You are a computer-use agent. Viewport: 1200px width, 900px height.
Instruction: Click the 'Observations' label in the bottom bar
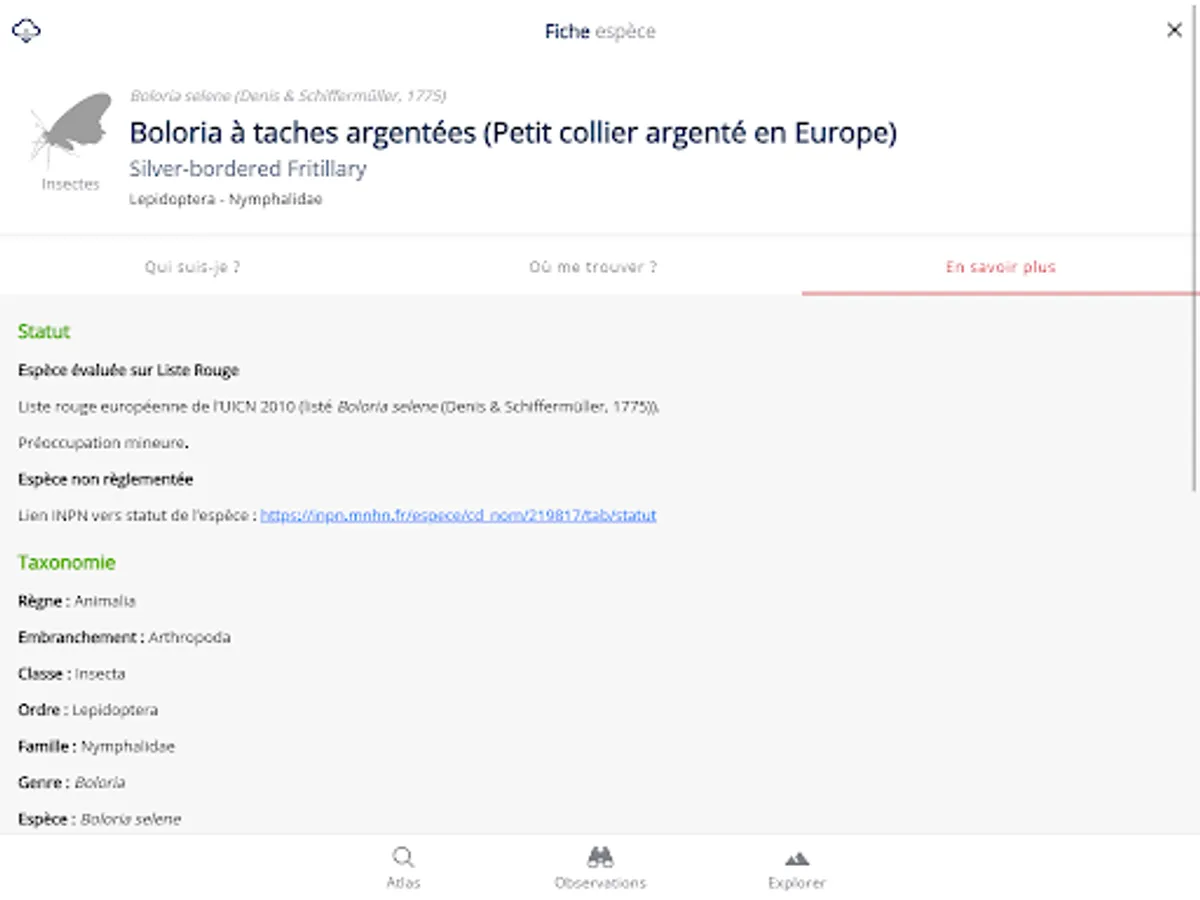point(600,883)
